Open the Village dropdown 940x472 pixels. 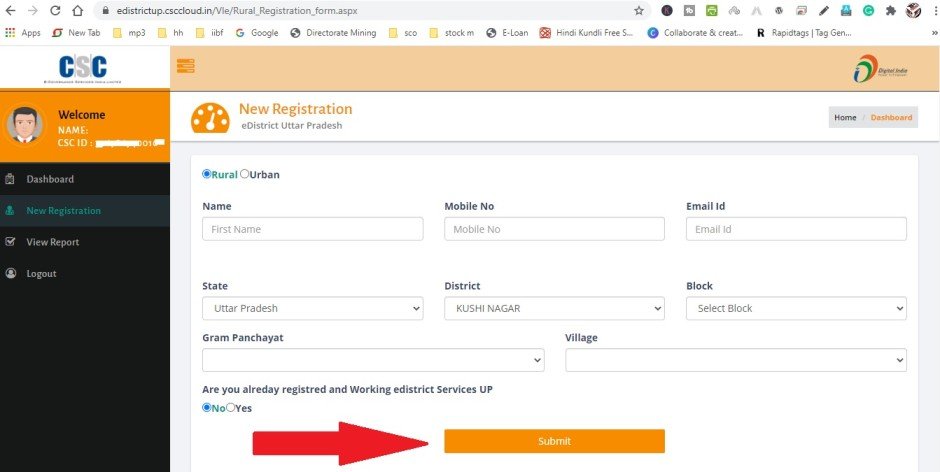pos(735,360)
